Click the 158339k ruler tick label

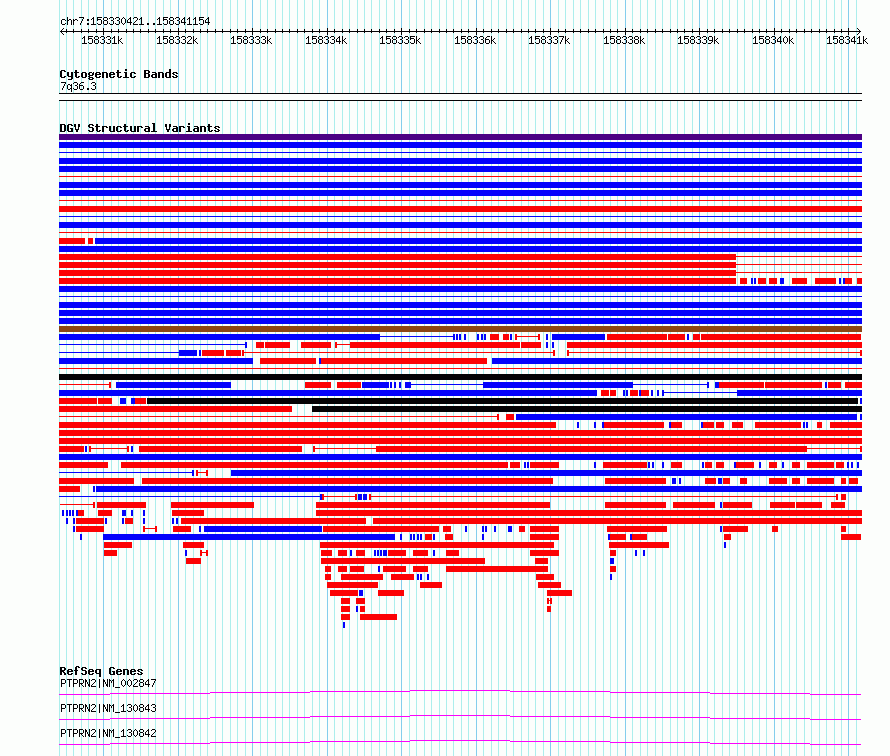(x=698, y=40)
